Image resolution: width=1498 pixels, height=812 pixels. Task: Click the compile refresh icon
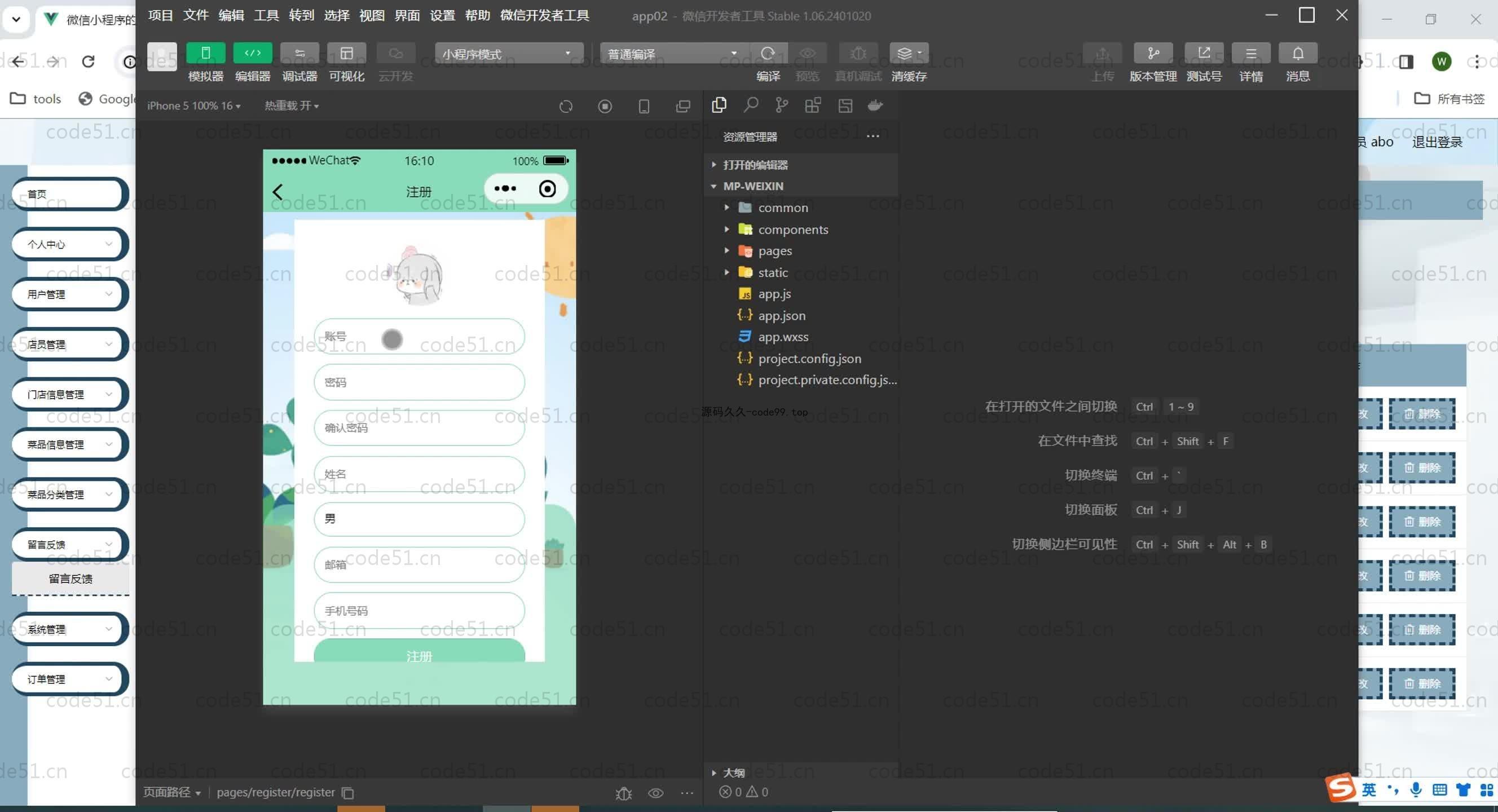point(768,53)
